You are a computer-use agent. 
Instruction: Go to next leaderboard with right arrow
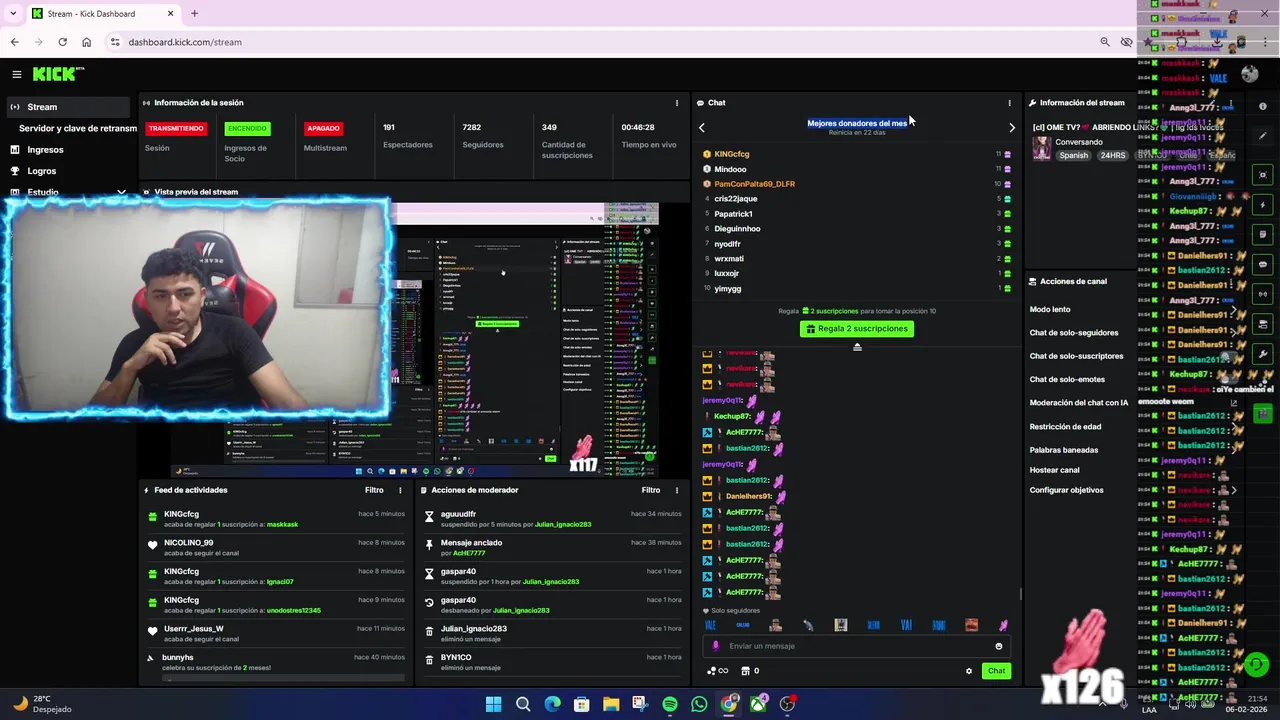click(1011, 128)
